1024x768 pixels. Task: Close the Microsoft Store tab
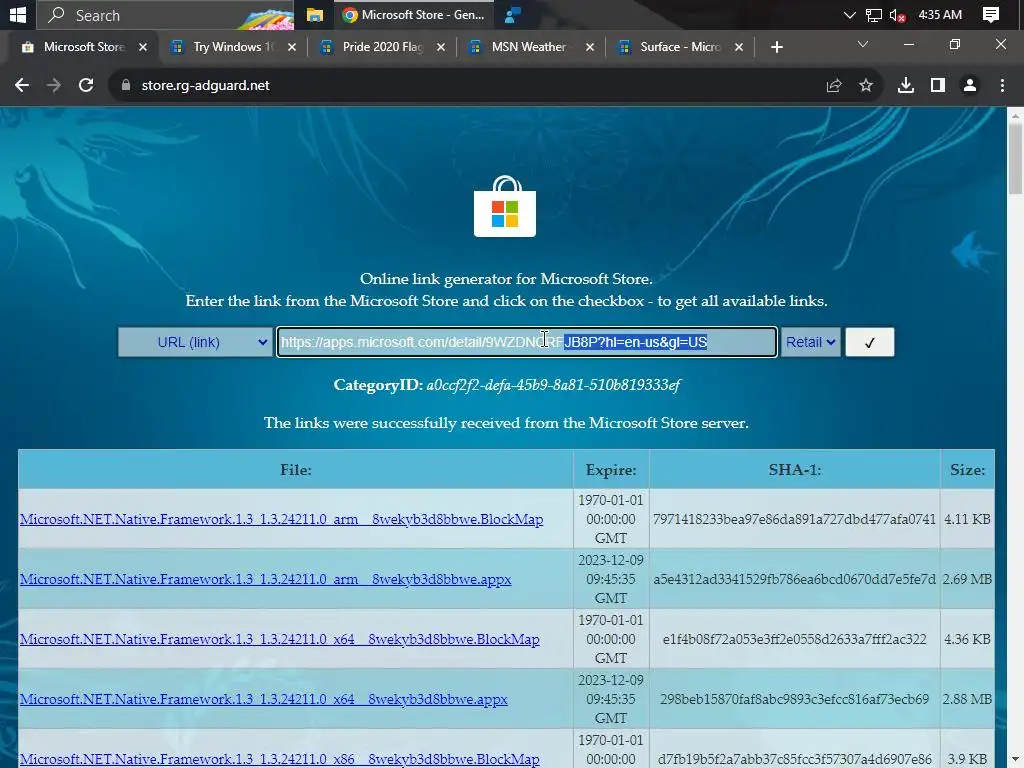click(143, 47)
